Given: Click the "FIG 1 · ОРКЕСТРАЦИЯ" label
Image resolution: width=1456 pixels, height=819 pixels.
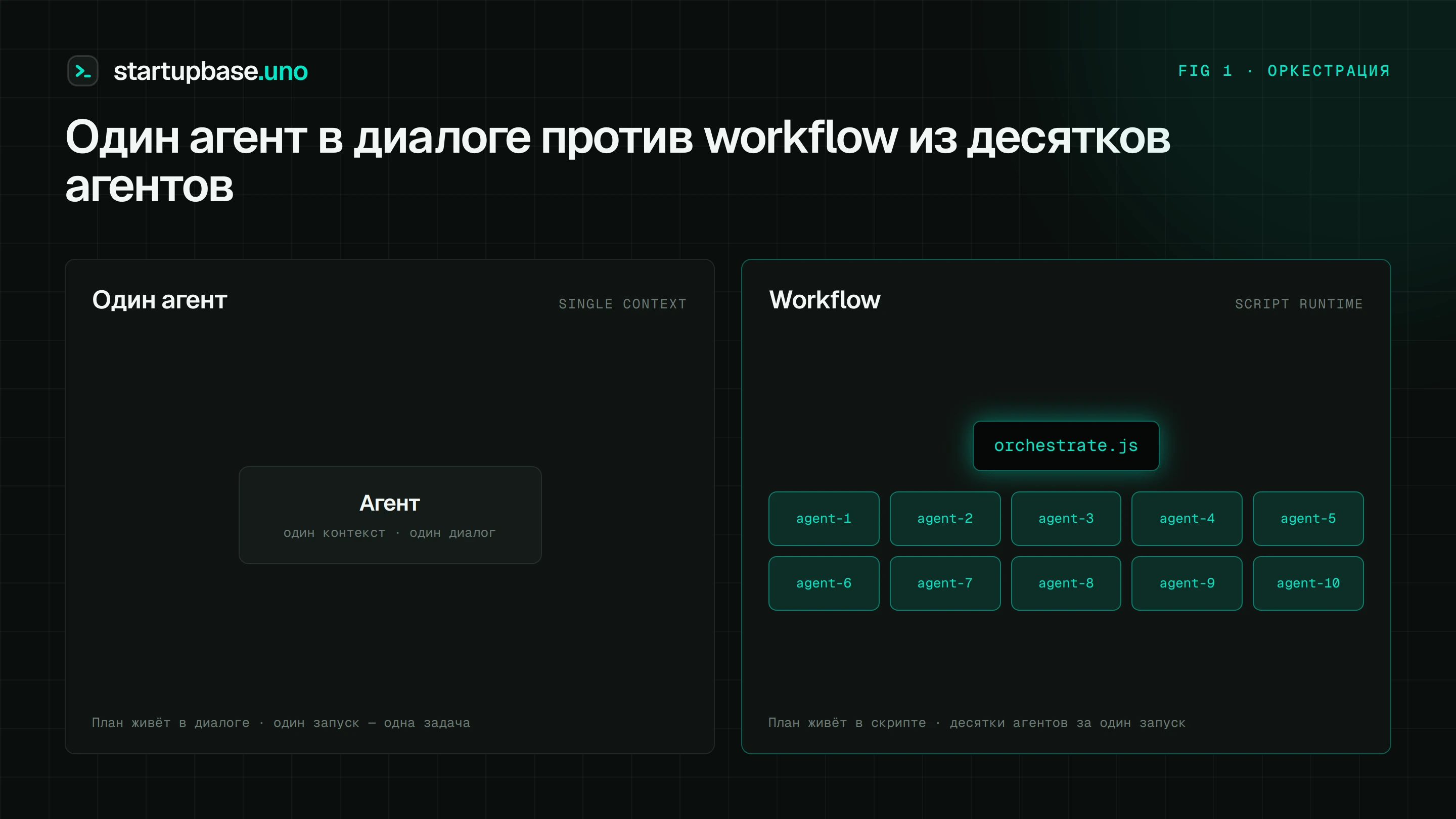Looking at the screenshot, I should [1284, 71].
